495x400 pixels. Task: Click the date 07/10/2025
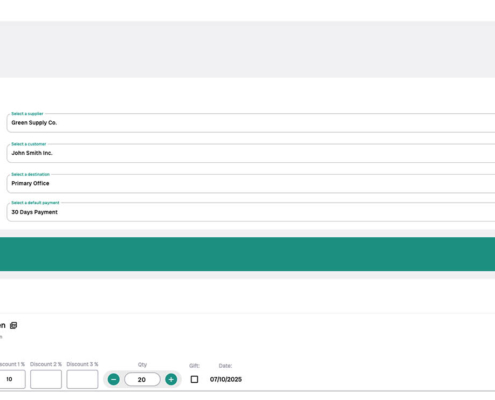coord(226,379)
